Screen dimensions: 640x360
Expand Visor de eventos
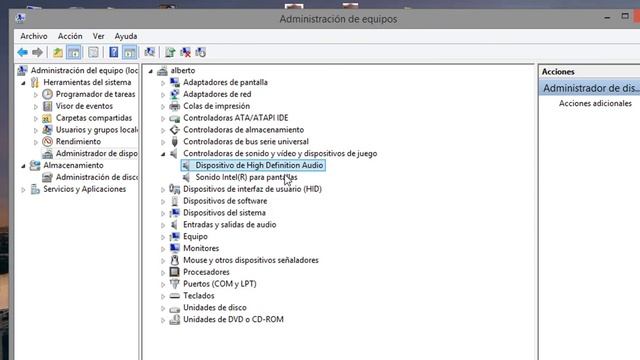[36, 107]
